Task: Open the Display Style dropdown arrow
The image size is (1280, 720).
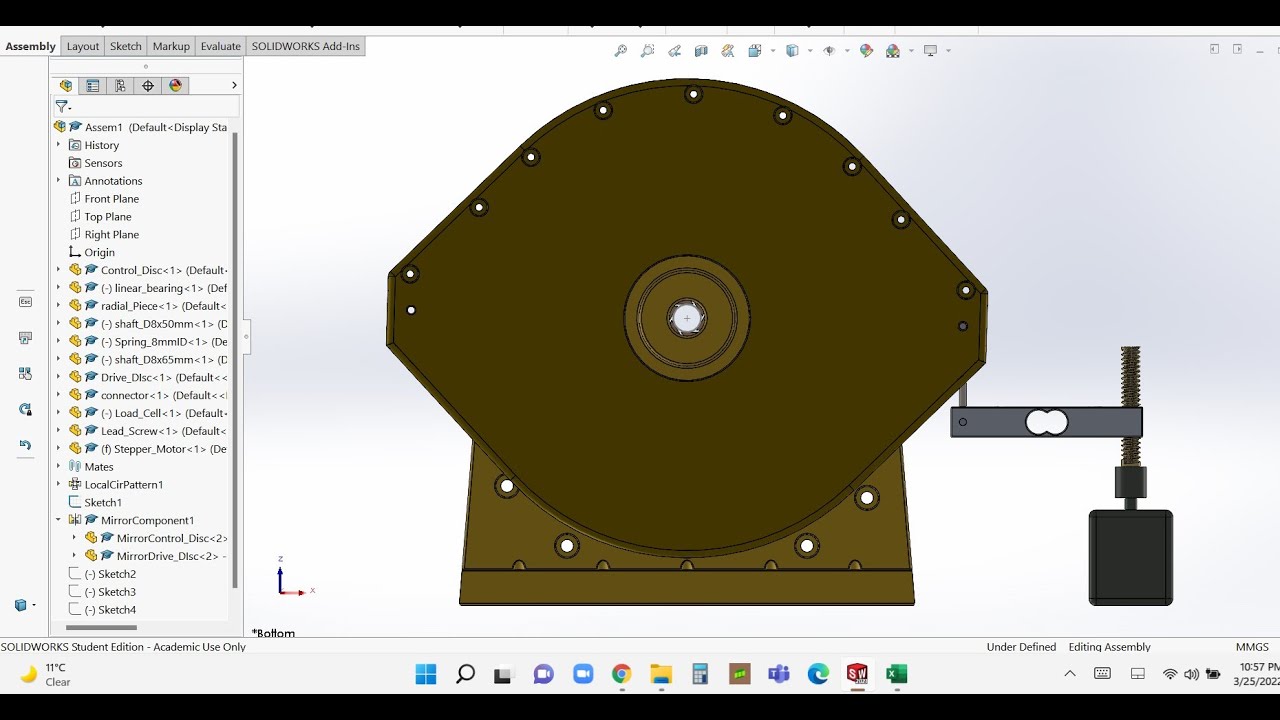Action: tap(810, 51)
